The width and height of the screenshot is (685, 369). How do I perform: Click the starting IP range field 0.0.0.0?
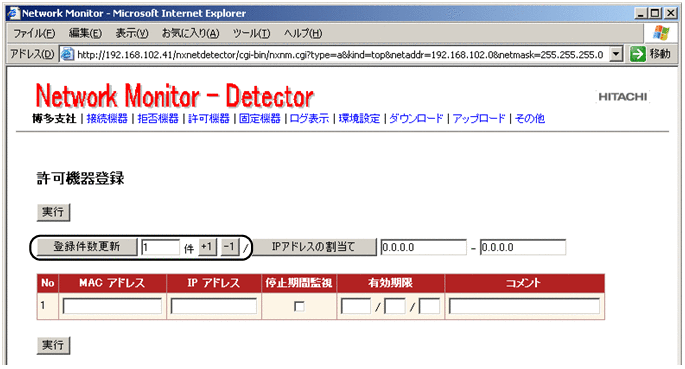[423, 248]
